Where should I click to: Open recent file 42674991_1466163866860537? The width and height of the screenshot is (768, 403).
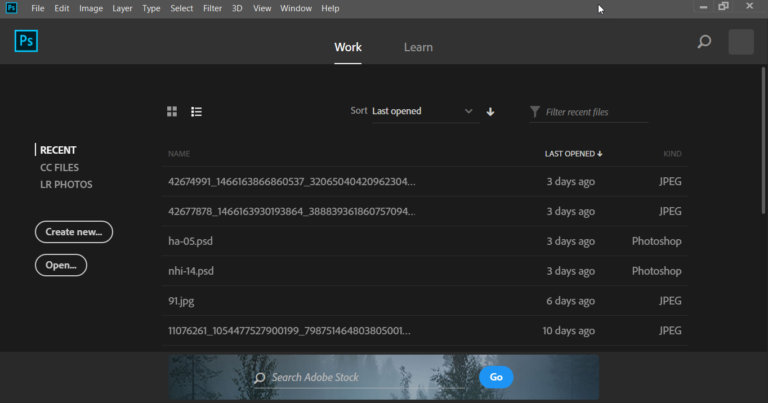click(x=425, y=182)
